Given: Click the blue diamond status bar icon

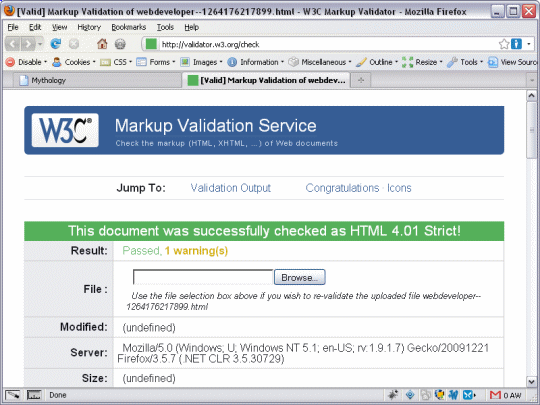Looking at the screenshot, I should (410, 395).
